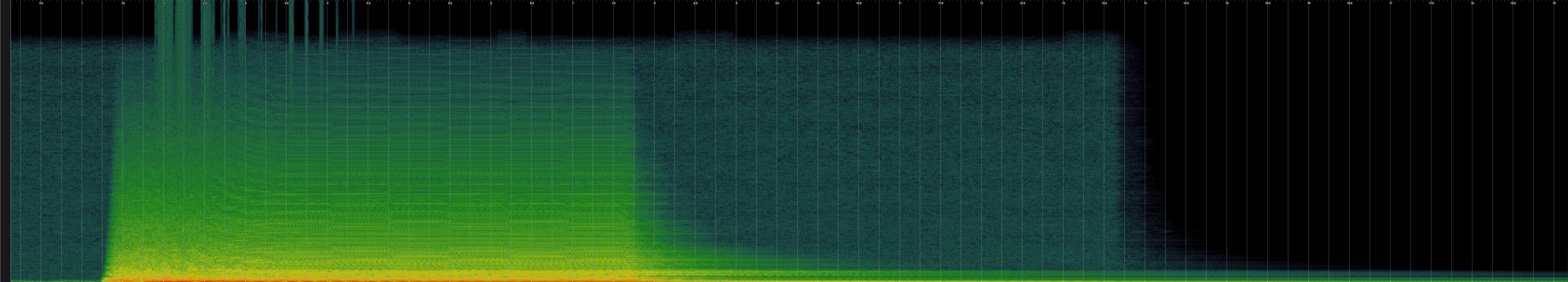Jump to the 3 second ruler mark
Image resolution: width=1568 pixels, height=282 pixels.
[246, 3]
